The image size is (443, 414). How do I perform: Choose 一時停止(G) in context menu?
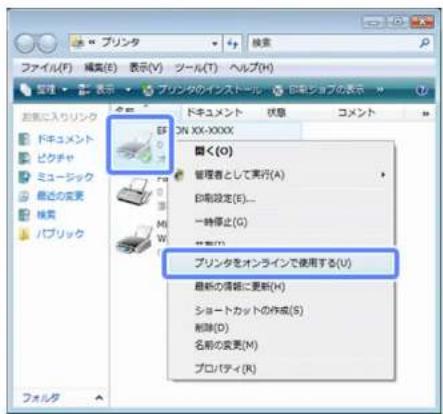(221, 222)
